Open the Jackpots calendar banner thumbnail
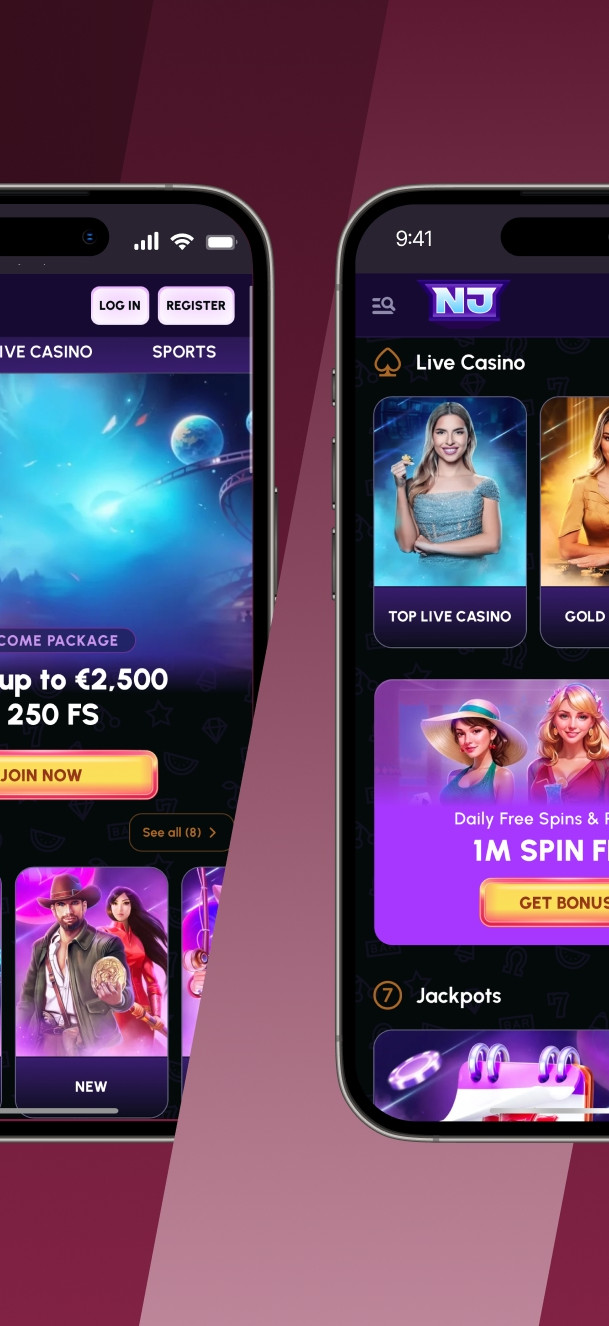Image resolution: width=609 pixels, height=1326 pixels. click(x=491, y=1075)
